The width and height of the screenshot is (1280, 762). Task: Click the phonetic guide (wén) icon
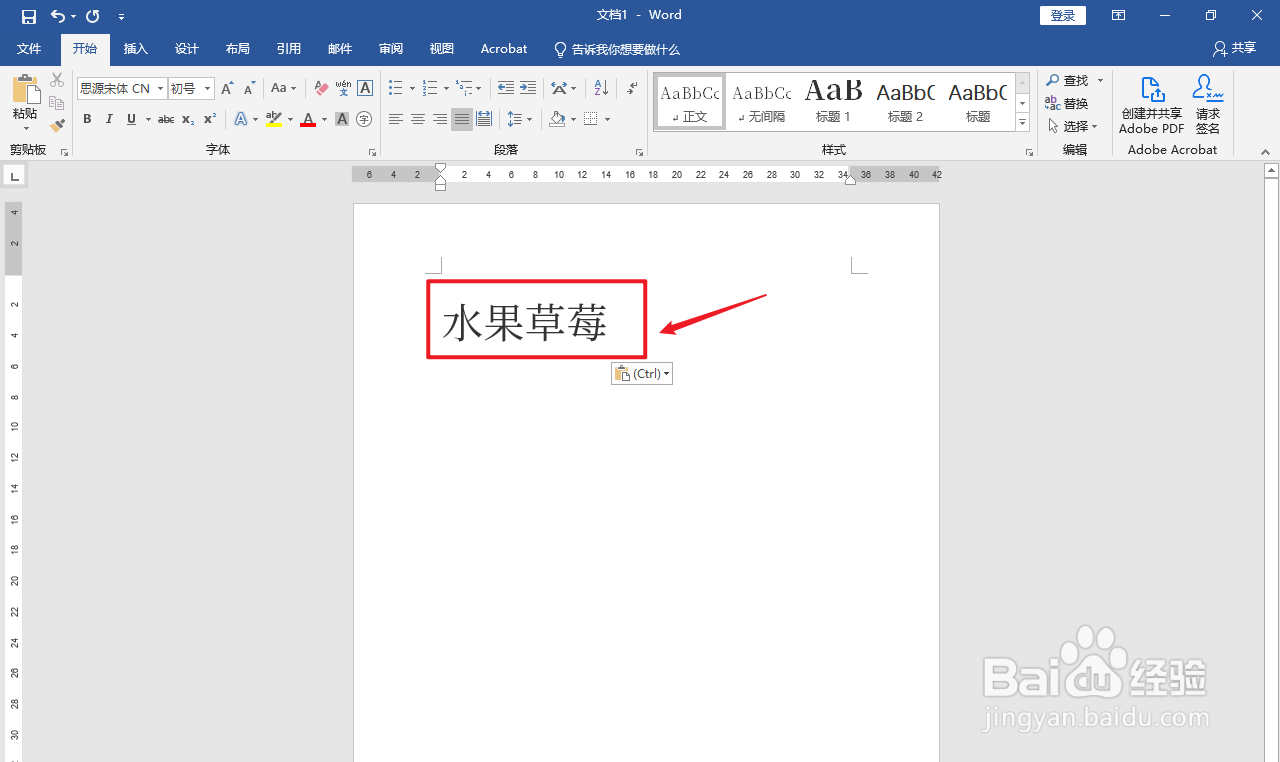pyautogui.click(x=343, y=88)
